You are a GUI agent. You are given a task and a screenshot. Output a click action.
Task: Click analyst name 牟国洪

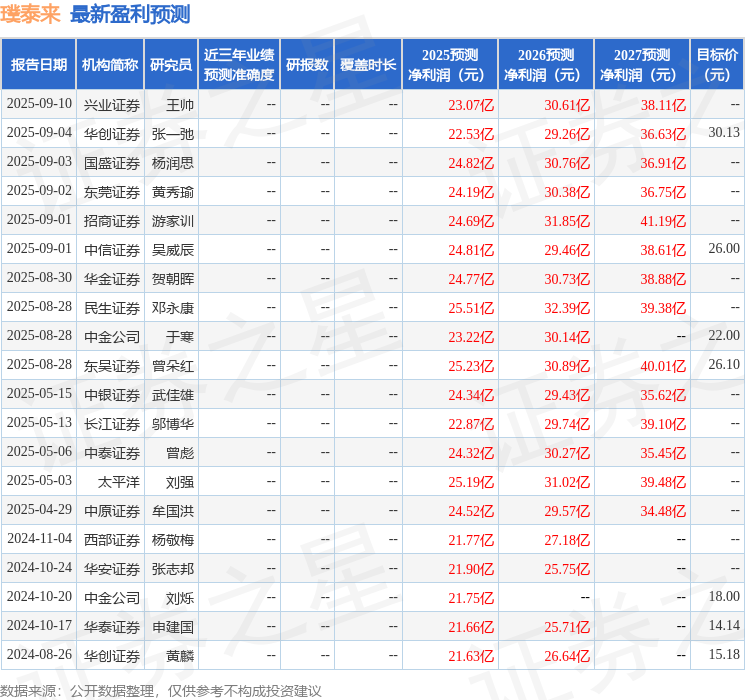(x=173, y=511)
